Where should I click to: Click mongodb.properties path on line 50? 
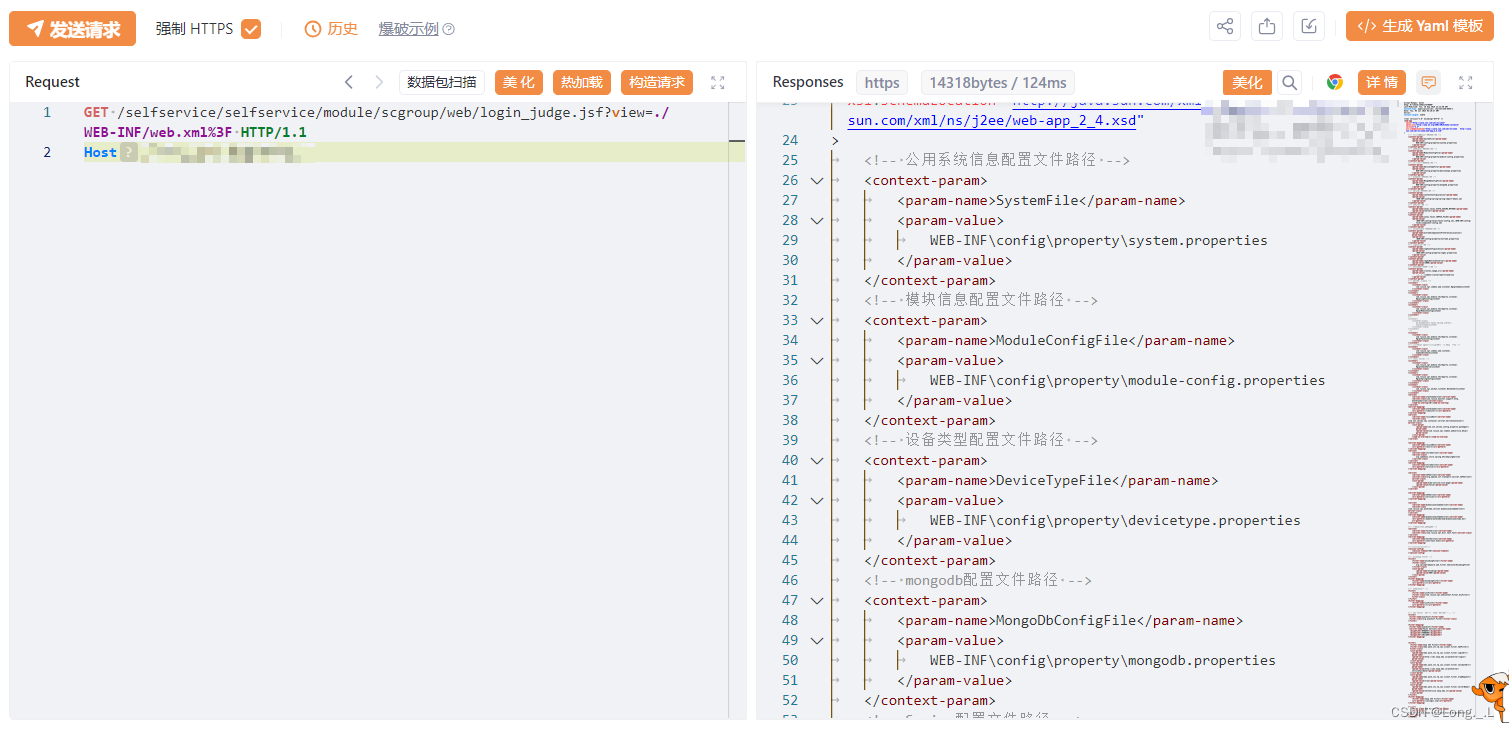pyautogui.click(x=1102, y=660)
